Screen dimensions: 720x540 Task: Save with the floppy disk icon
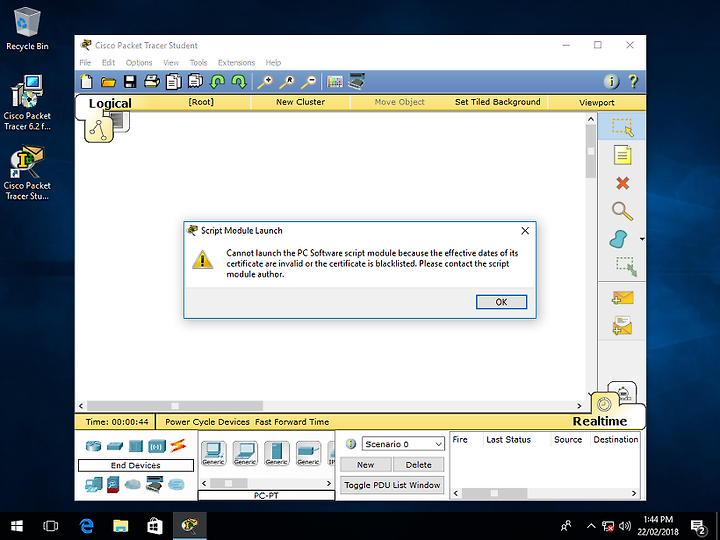(x=130, y=82)
